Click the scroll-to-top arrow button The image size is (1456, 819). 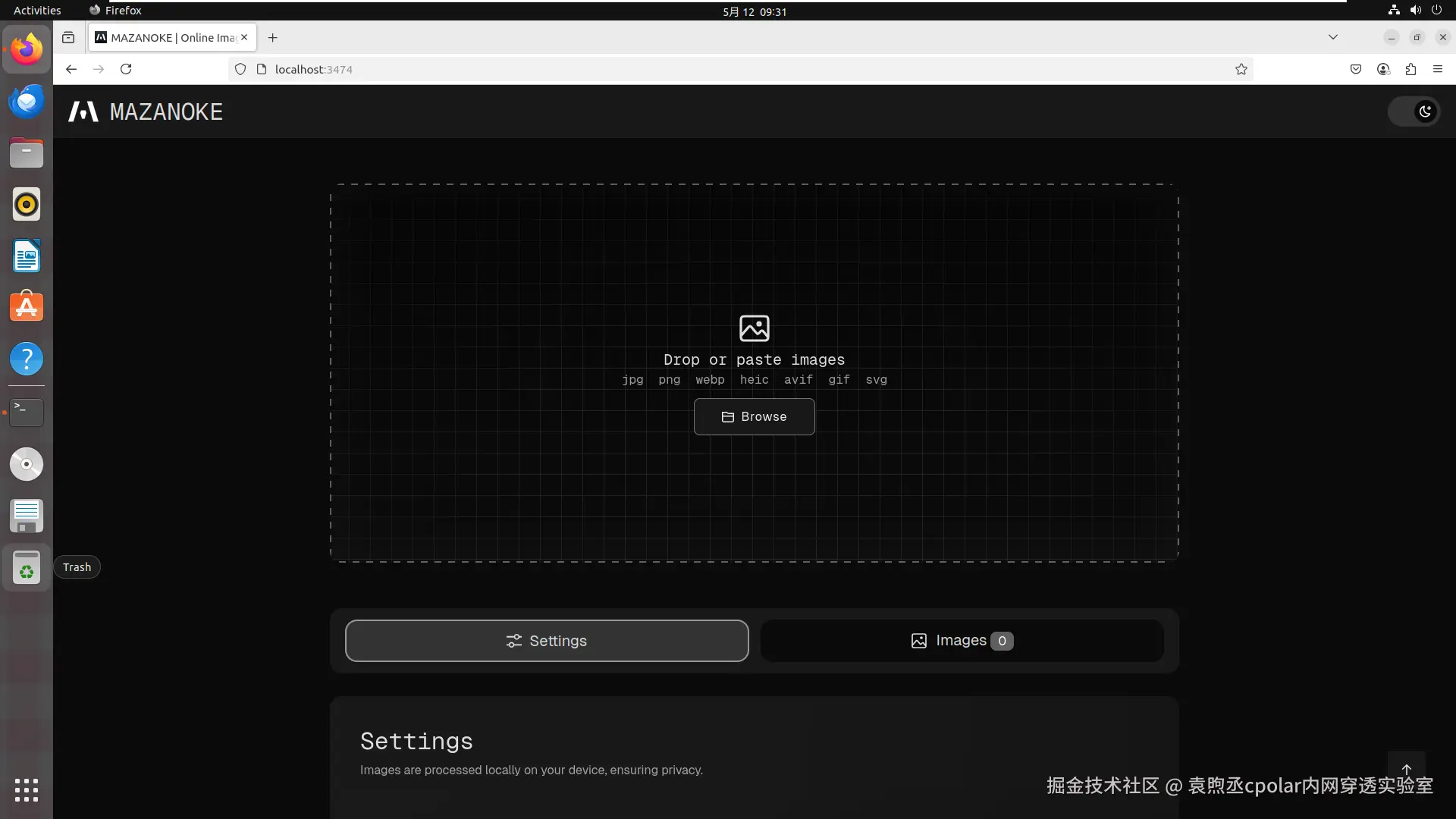pyautogui.click(x=1407, y=769)
